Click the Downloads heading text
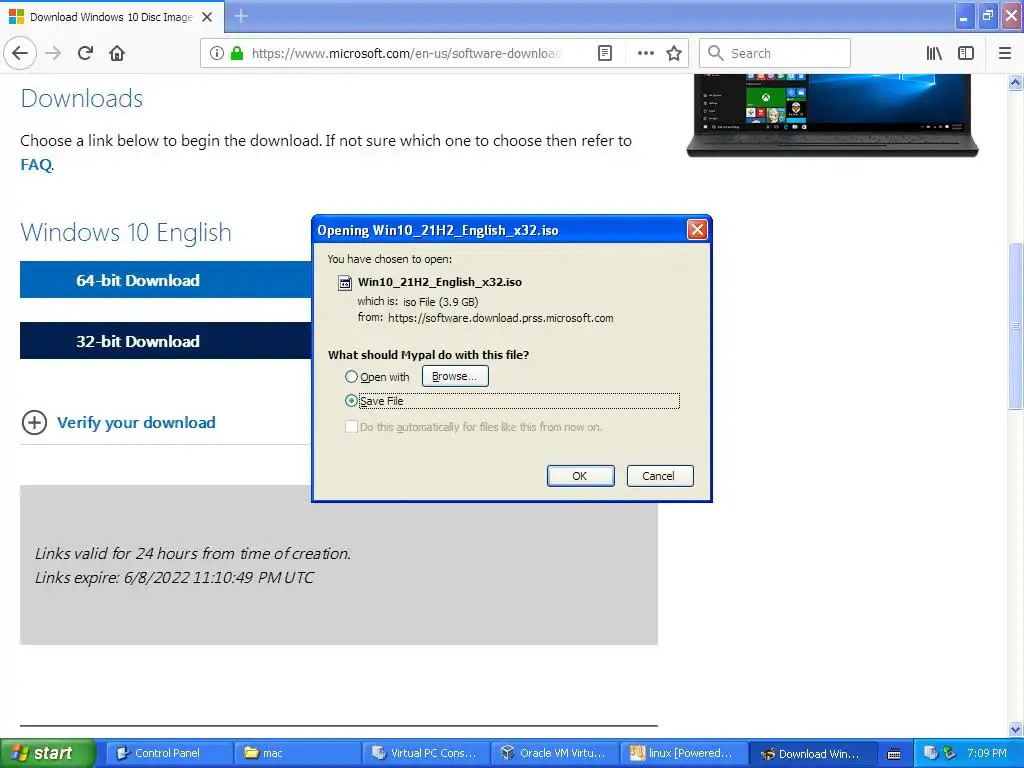 click(82, 98)
